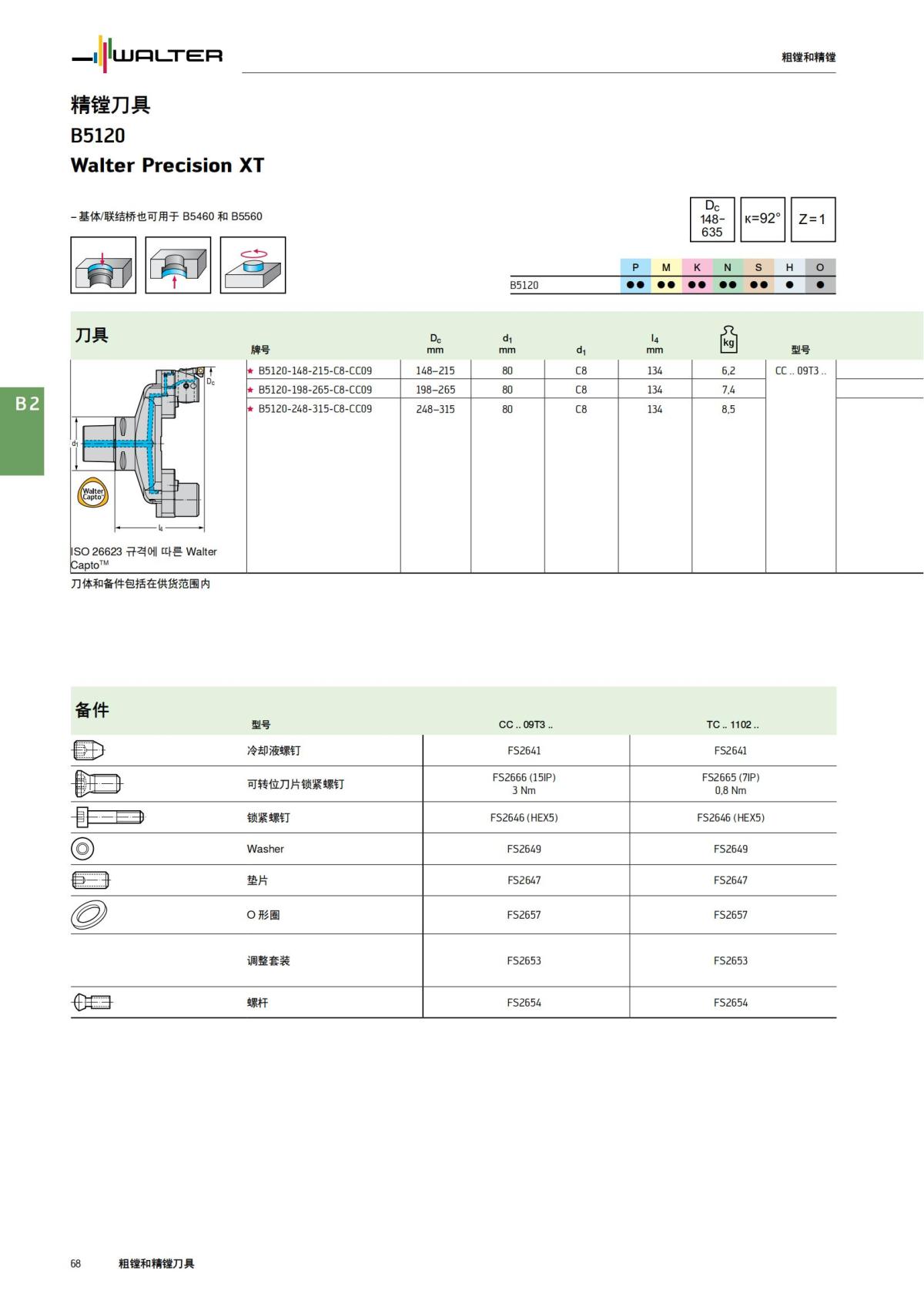Image resolution: width=924 pixels, height=1307 pixels.
Task: Click the 粗镗和精镗 page header
Action: coord(808,57)
